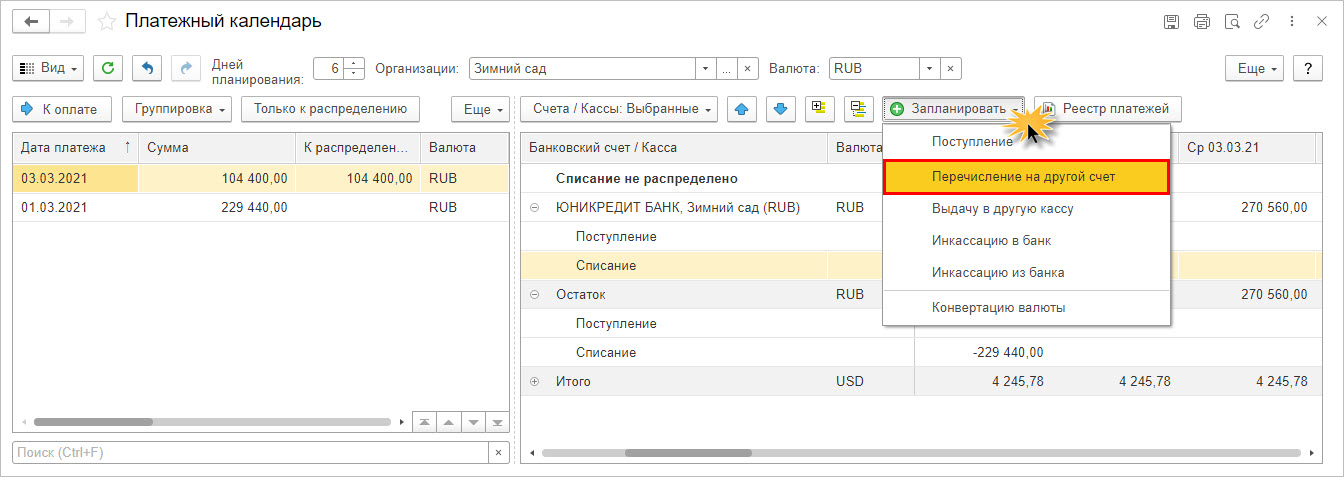The image size is (1344, 477).
Task: Click the copy link chain icon
Action: click(x=1262, y=21)
